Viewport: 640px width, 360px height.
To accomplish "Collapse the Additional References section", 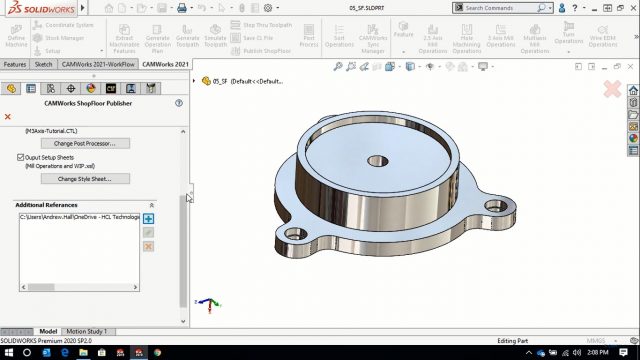I will click(151, 205).
